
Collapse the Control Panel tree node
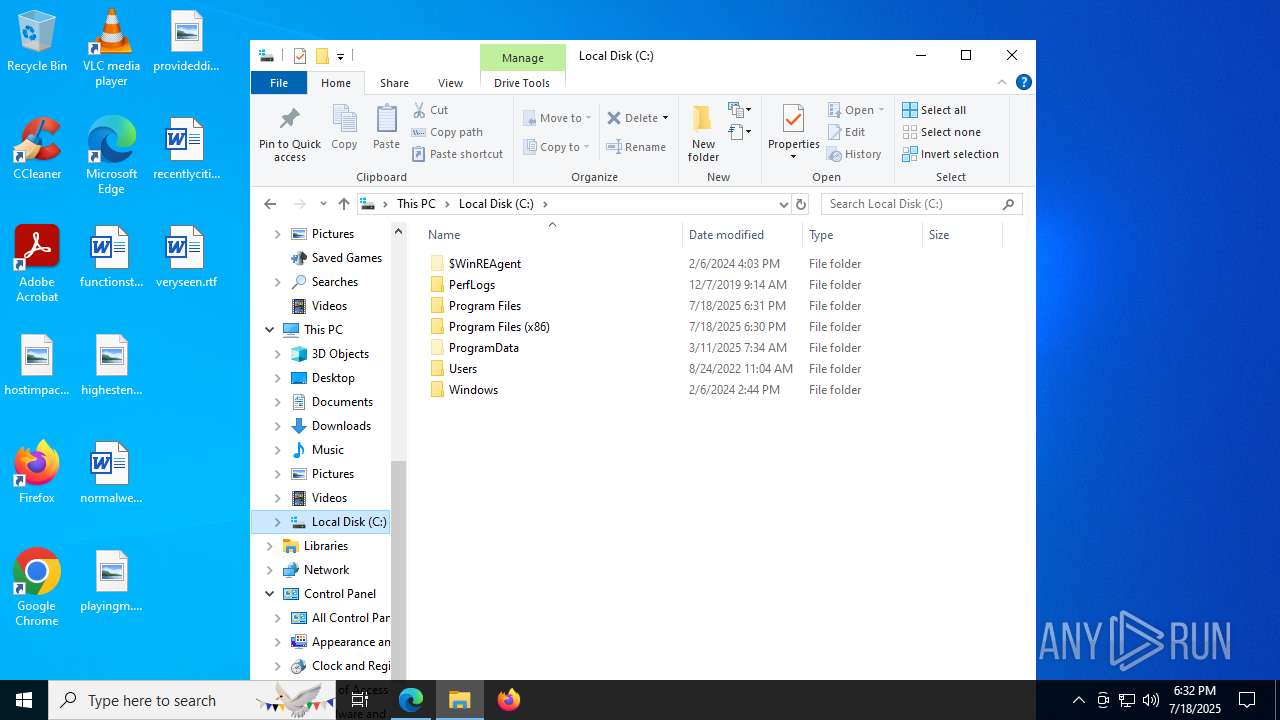click(x=270, y=594)
